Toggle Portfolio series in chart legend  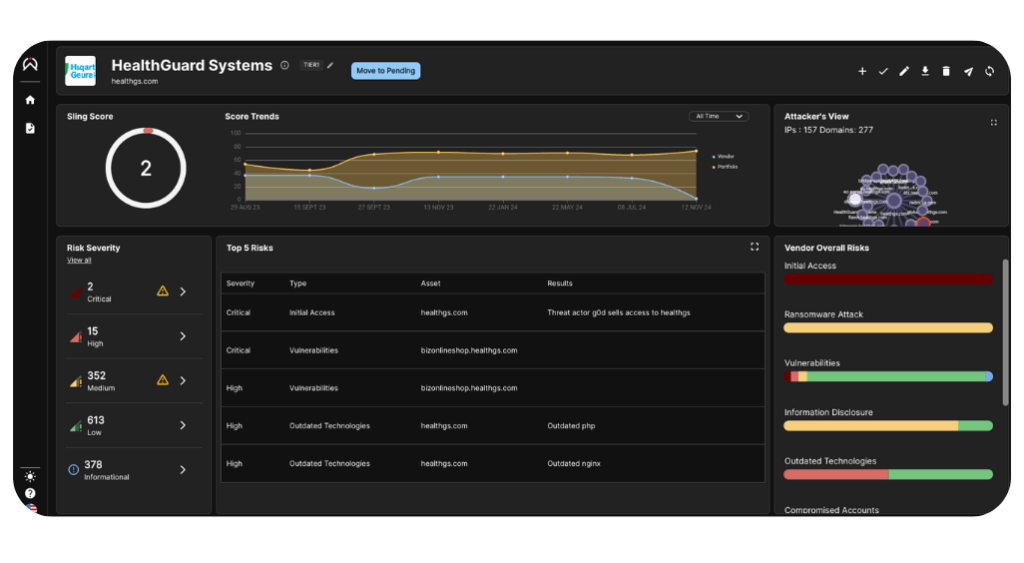tap(725, 167)
